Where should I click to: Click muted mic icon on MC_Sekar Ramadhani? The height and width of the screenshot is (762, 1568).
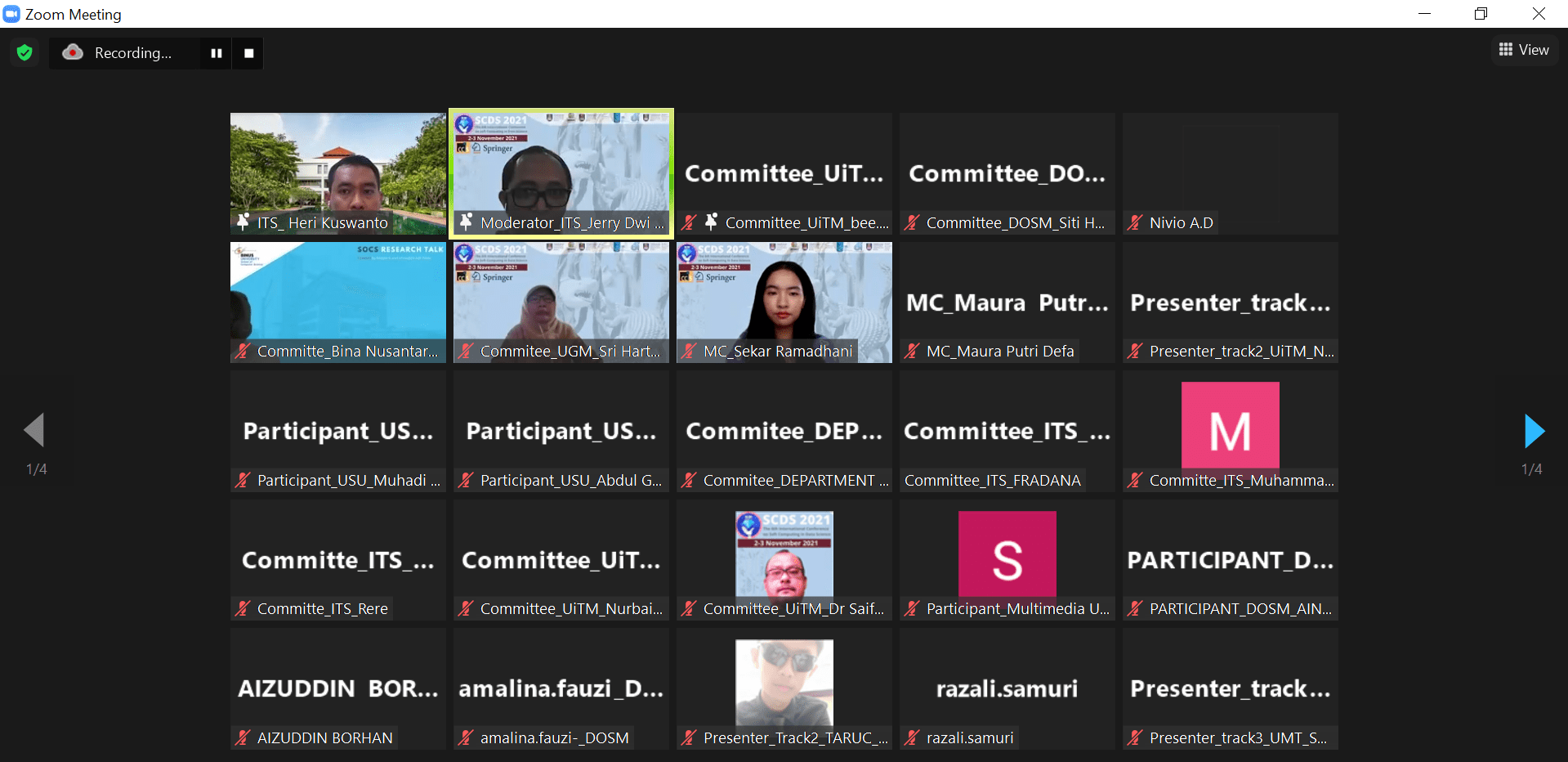pyautogui.click(x=689, y=352)
